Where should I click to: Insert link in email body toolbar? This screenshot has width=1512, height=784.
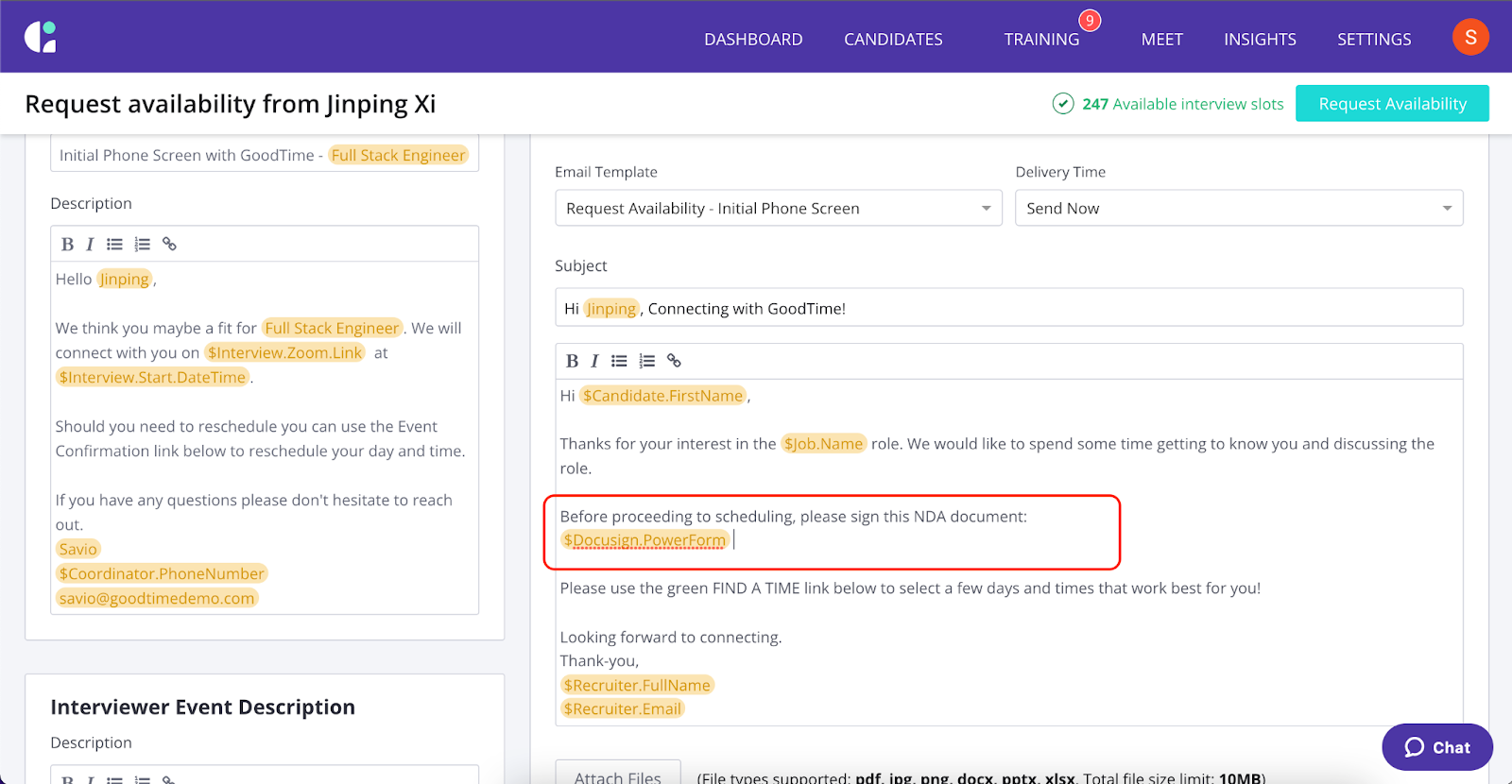pos(674,361)
